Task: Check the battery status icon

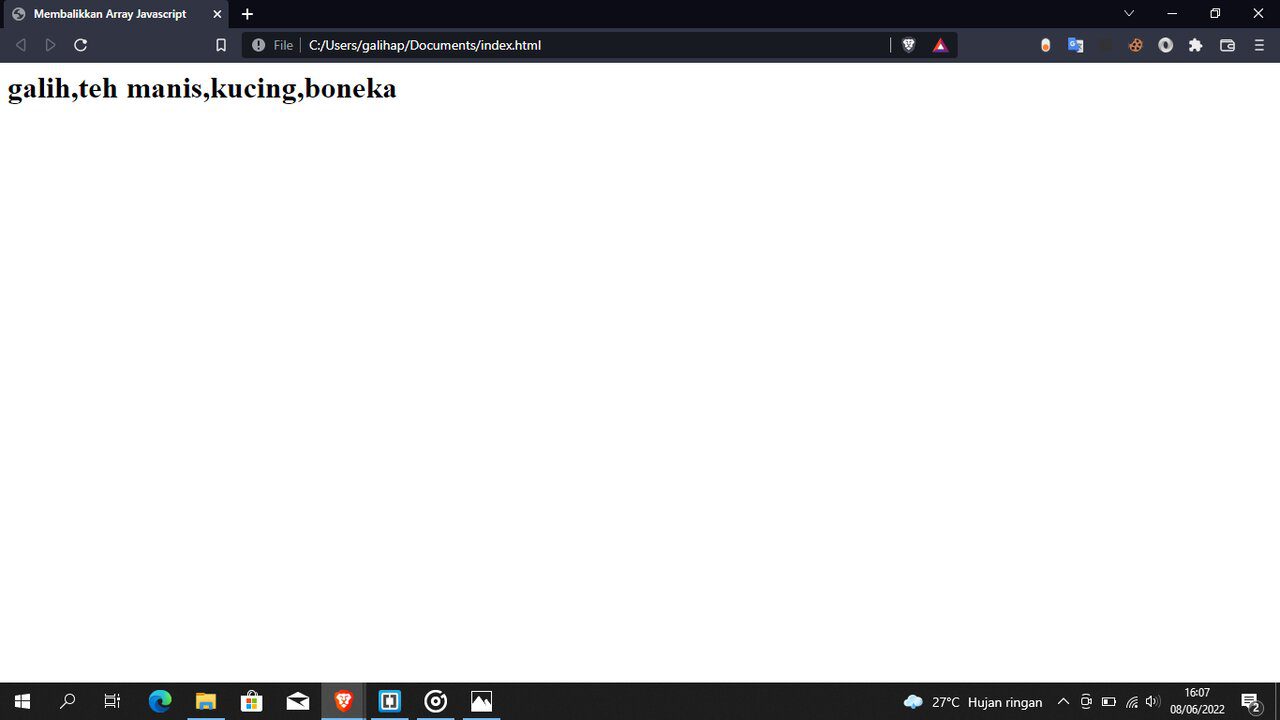Action: click(1109, 702)
